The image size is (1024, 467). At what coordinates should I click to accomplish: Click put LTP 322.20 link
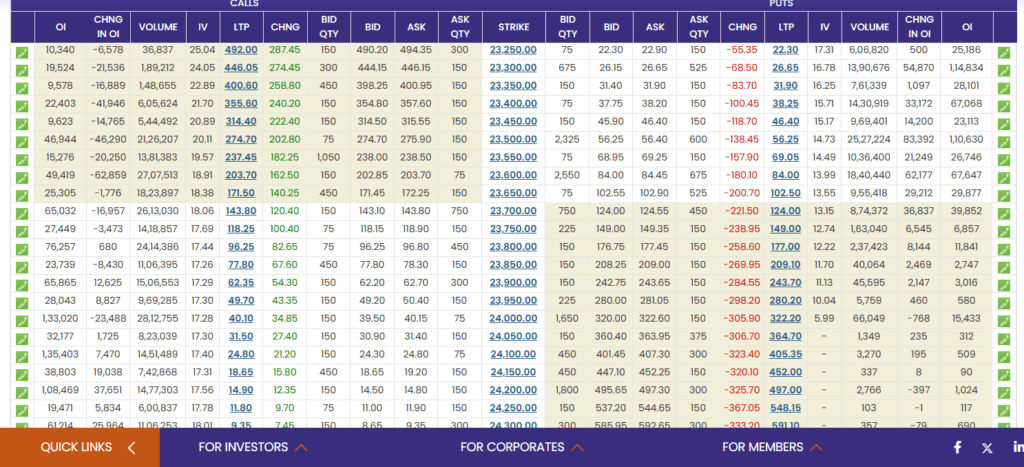point(785,318)
